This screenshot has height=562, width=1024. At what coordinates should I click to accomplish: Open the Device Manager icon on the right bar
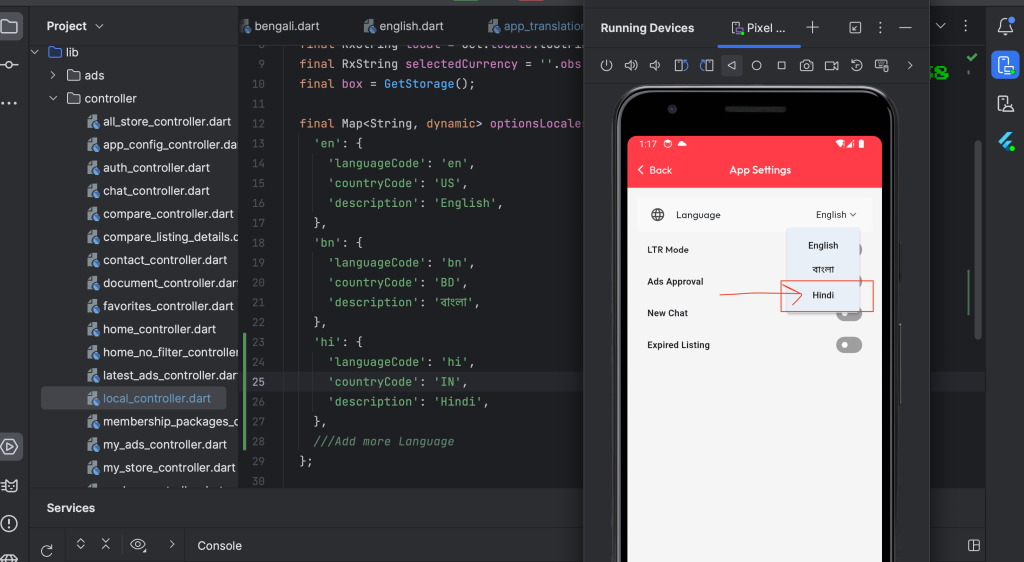coord(1006,103)
